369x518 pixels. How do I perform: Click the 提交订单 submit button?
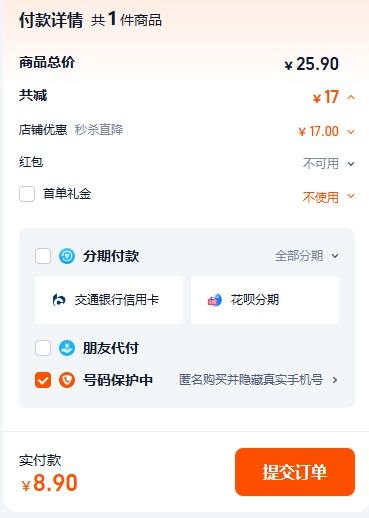tap(295, 472)
